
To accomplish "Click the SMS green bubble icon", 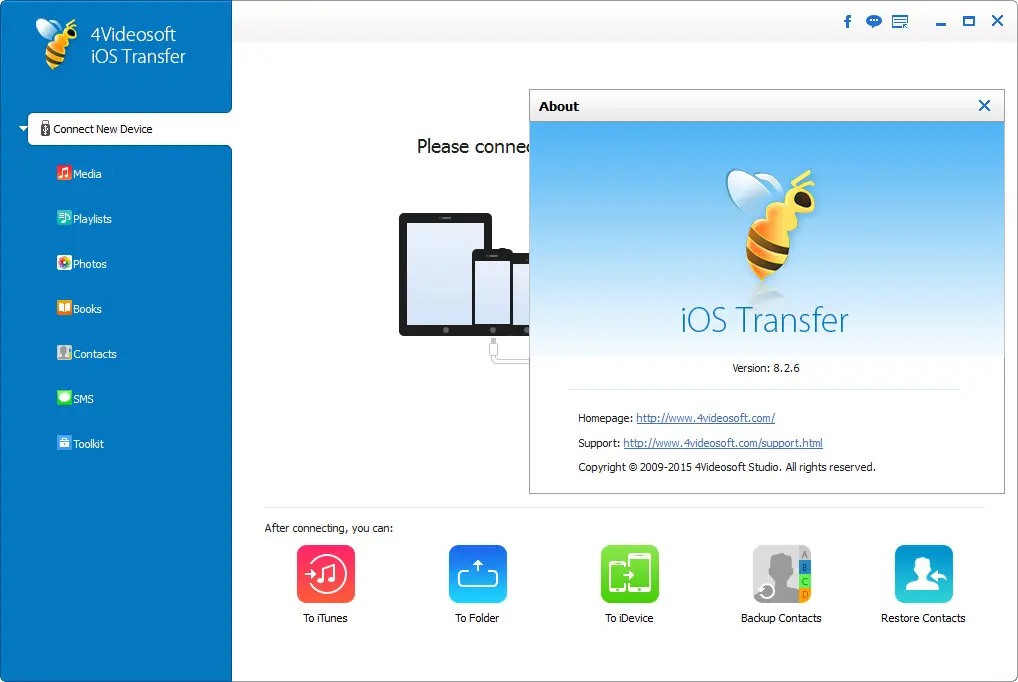I will point(64,397).
